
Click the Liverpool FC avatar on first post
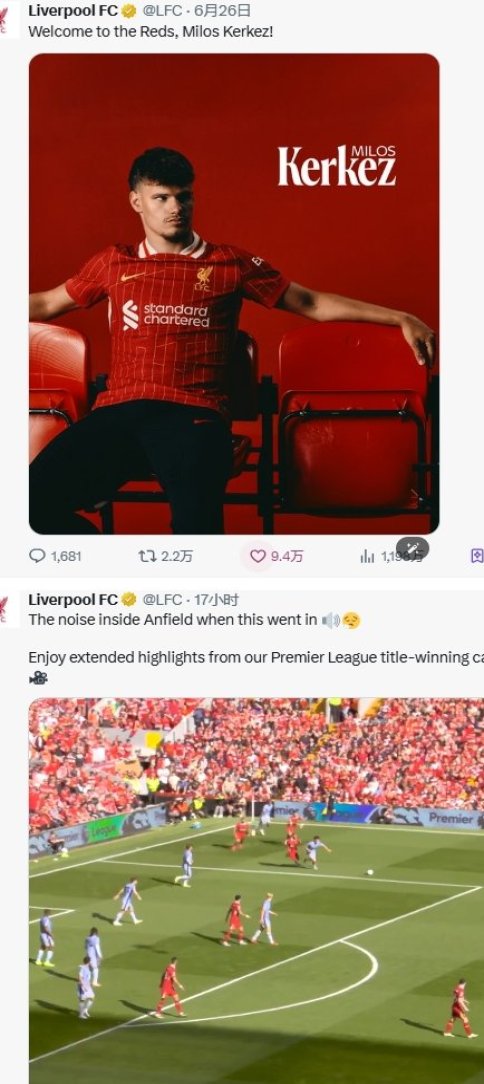pos(3,19)
